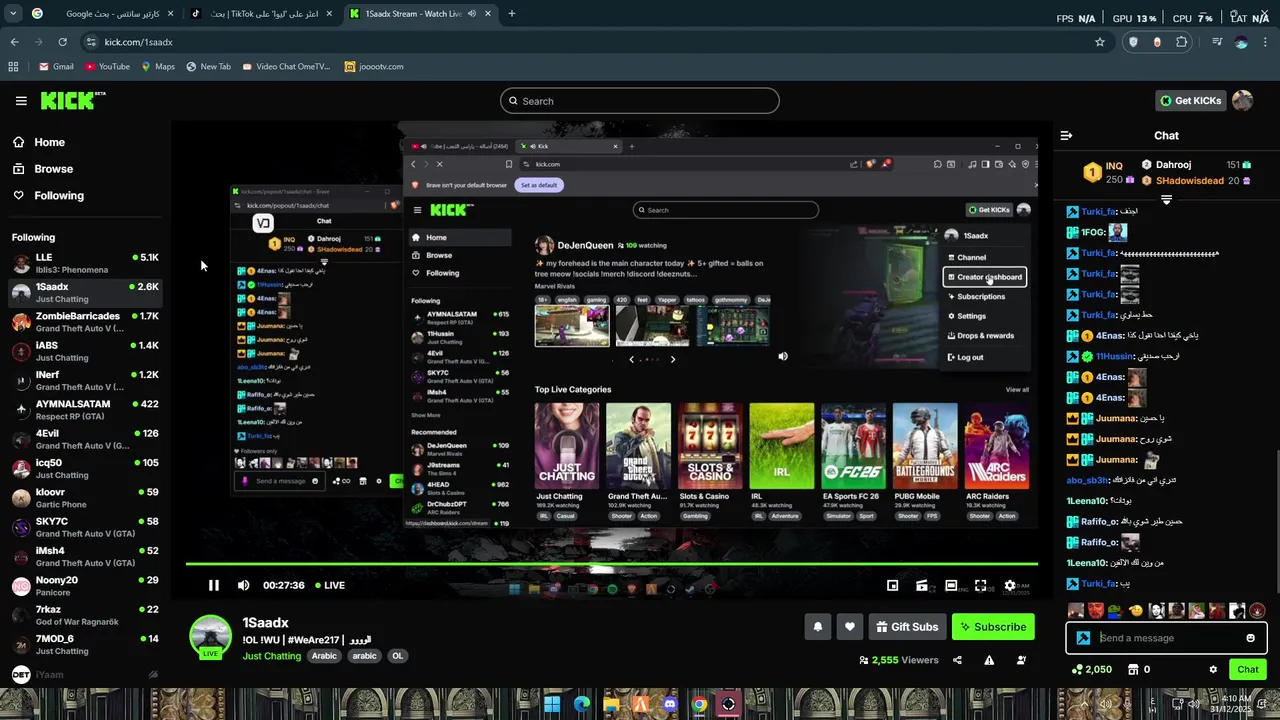Open the emote picker in message box
Viewport: 1280px width, 720px height.
pyautogui.click(x=1250, y=638)
